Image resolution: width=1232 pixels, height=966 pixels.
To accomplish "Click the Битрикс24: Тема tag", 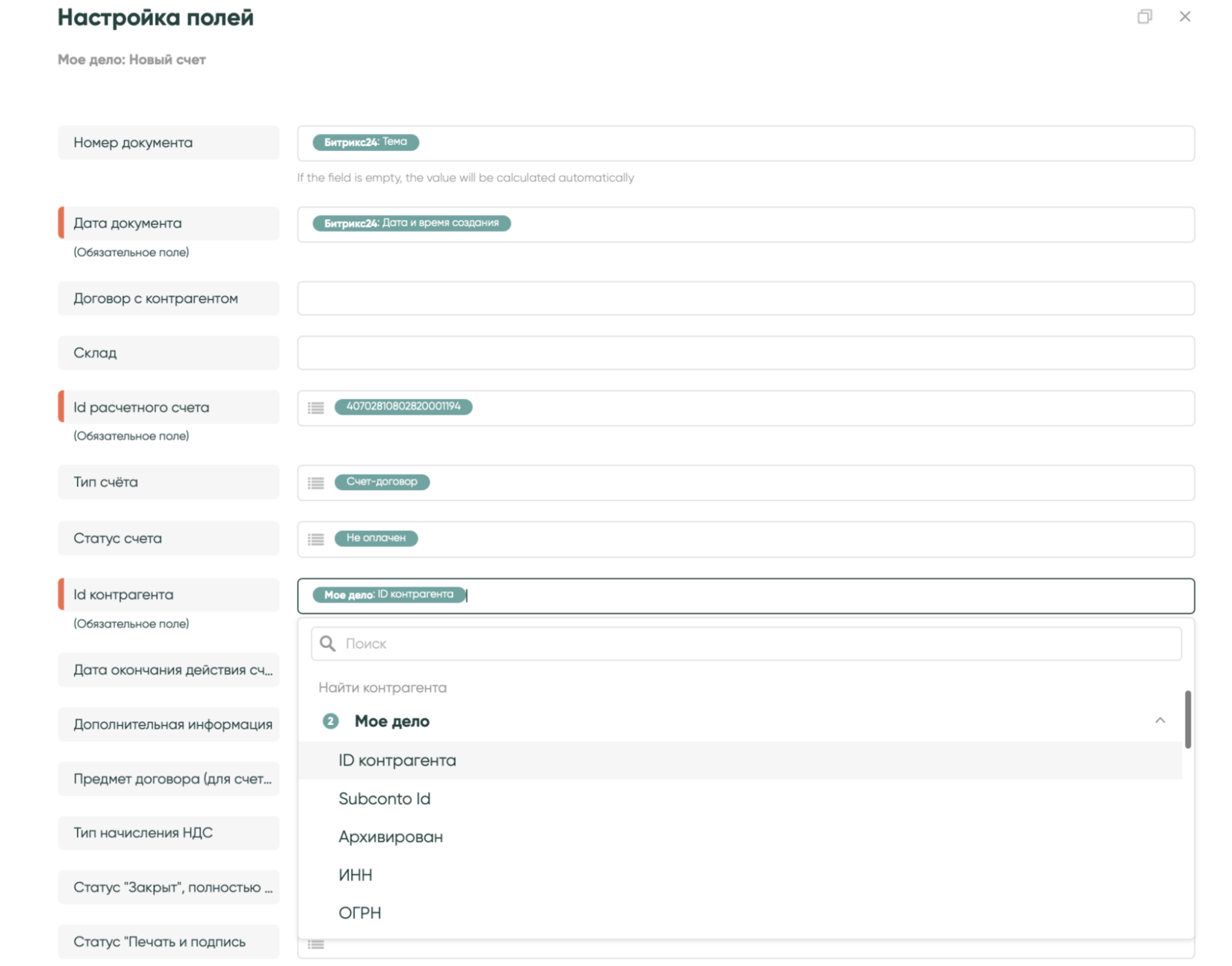I will tap(366, 143).
